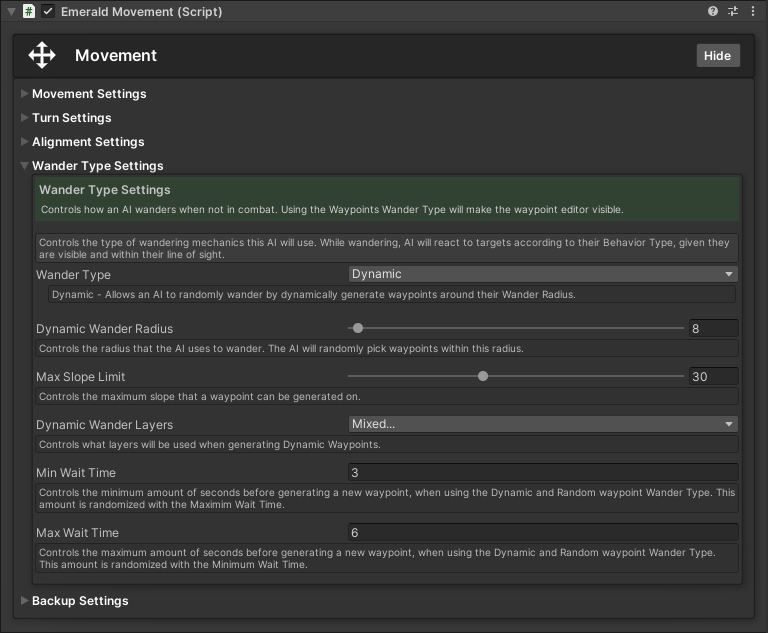Collapse the Wander Type Settings section

click(25, 166)
